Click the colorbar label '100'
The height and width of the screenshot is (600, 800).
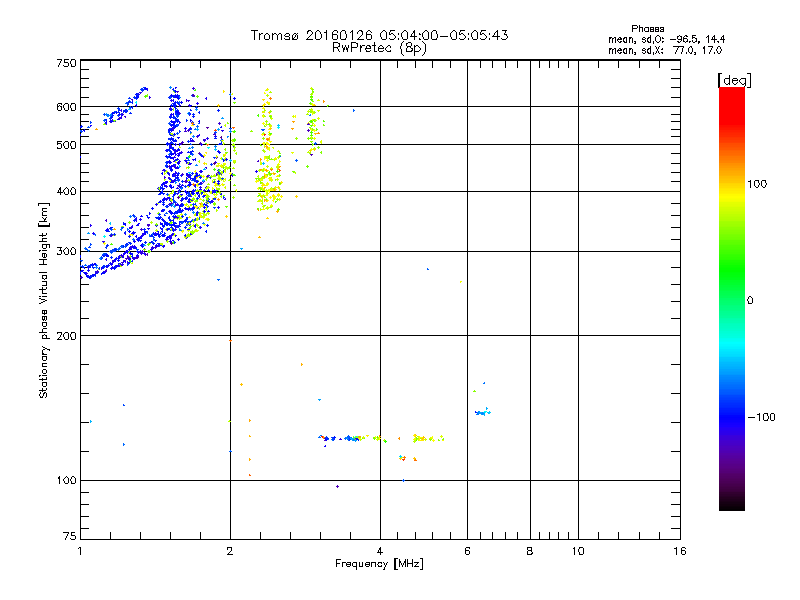(757, 184)
